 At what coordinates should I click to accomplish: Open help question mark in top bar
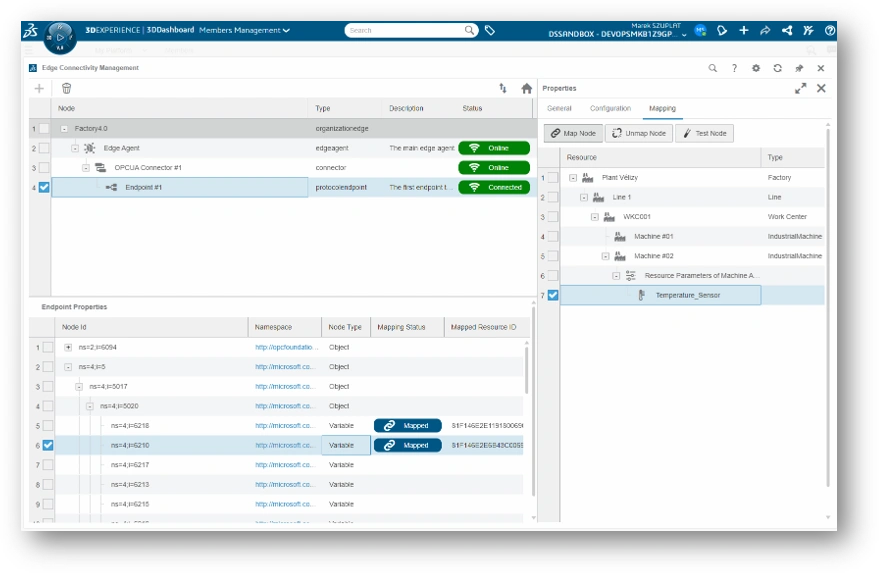click(x=830, y=30)
